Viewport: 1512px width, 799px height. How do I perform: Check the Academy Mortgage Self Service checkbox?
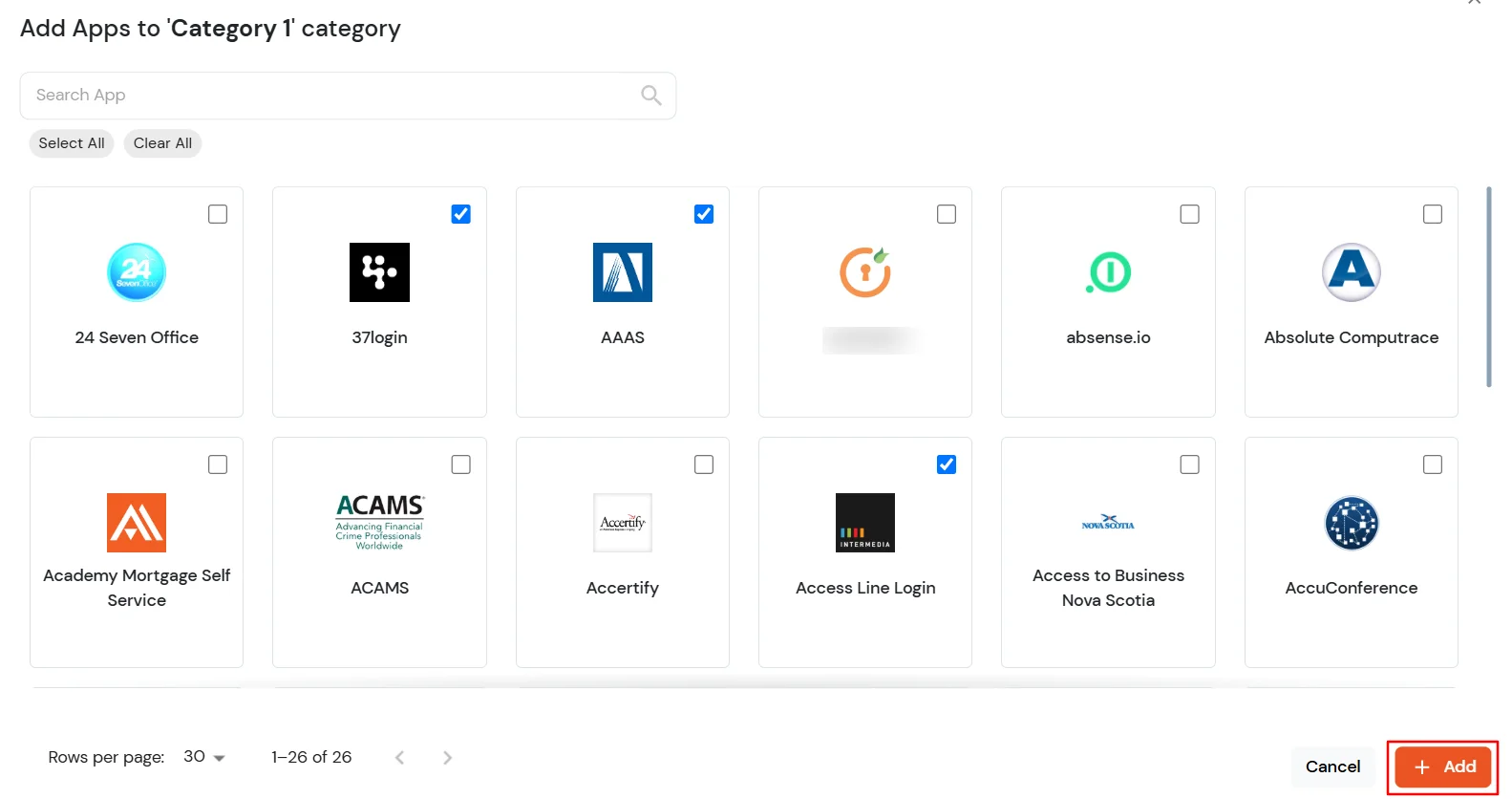point(218,464)
